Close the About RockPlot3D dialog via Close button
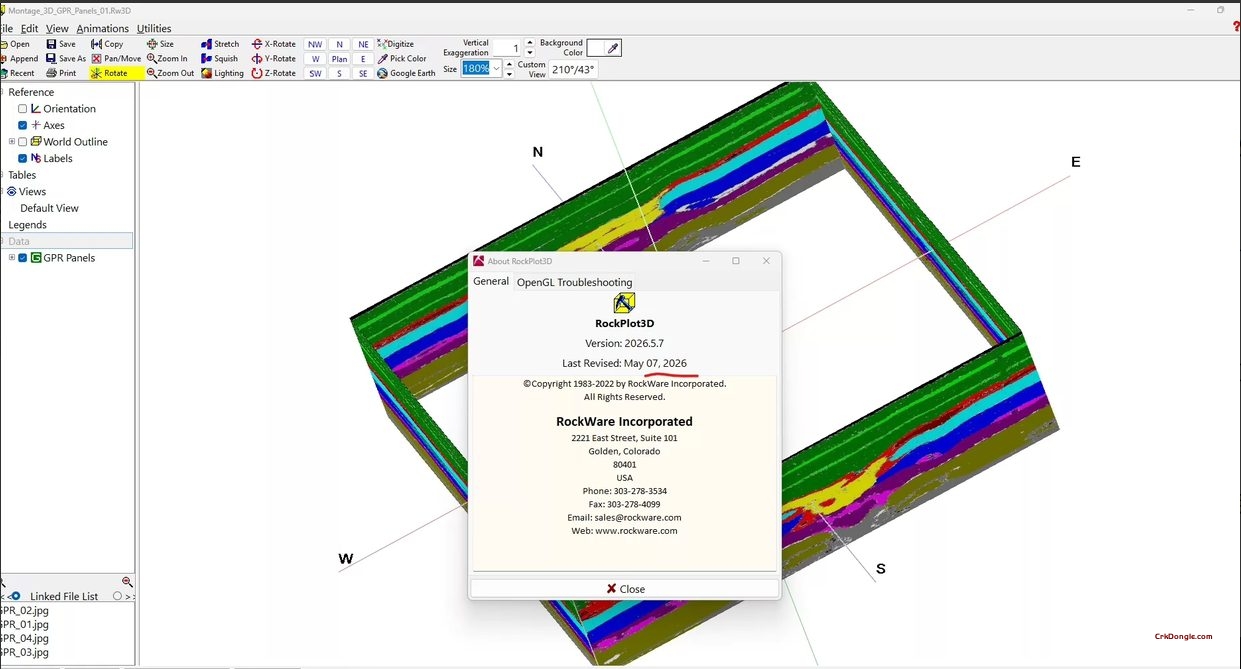This screenshot has height=669, width=1241. click(625, 589)
